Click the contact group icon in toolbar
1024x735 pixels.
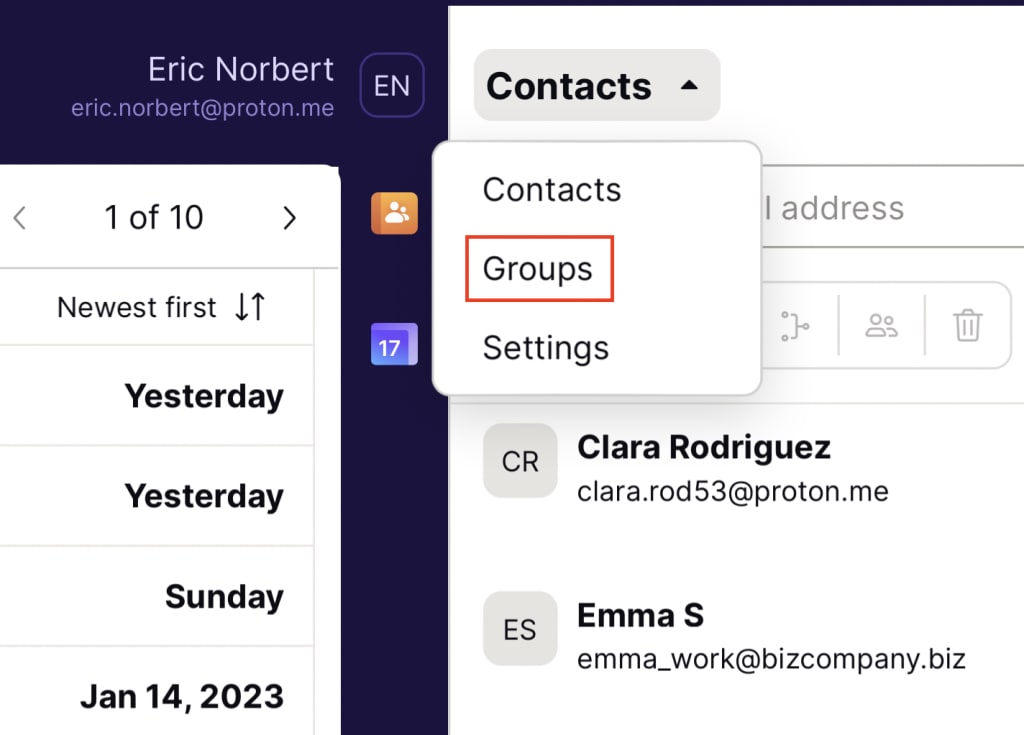click(x=882, y=325)
